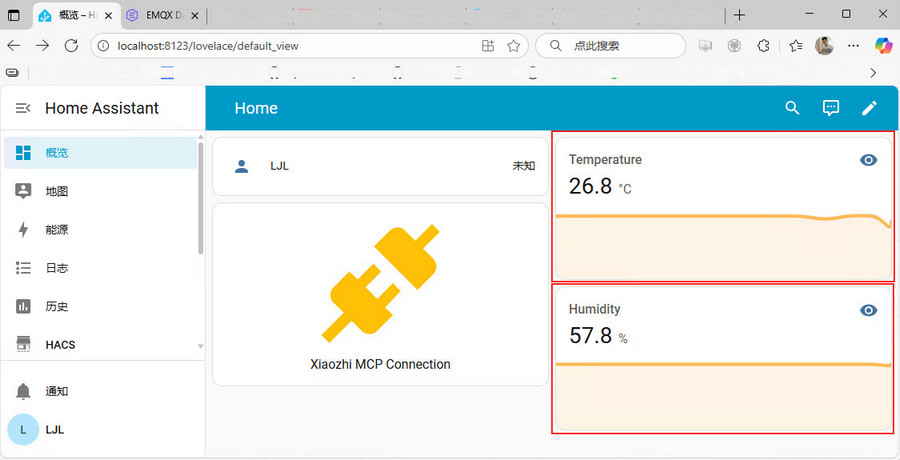The width and height of the screenshot is (900, 460).
Task: Toggle the Humidity card eye icon
Action: pos(868,311)
